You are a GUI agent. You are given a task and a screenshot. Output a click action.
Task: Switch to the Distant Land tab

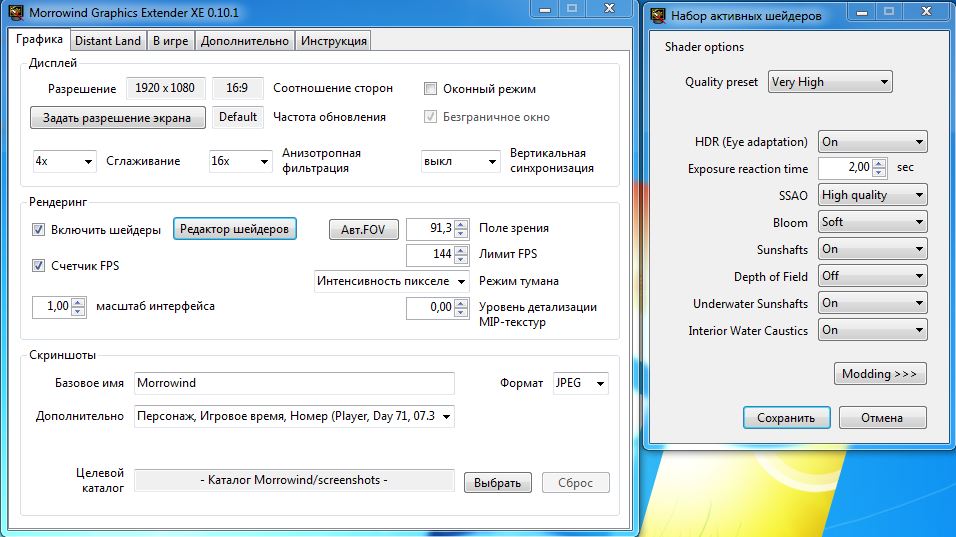click(107, 41)
